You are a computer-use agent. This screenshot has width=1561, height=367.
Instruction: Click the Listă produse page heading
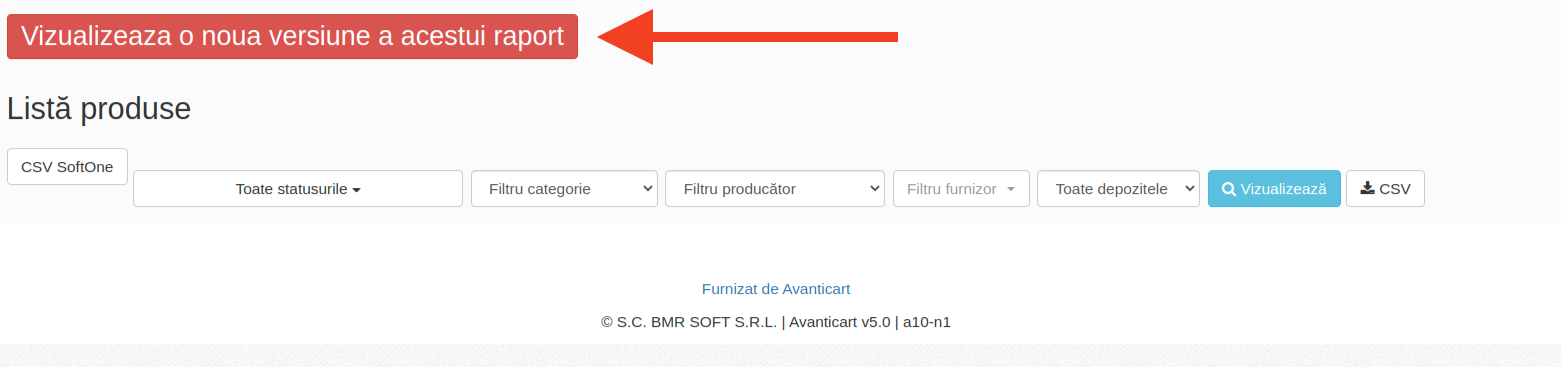tap(99, 109)
